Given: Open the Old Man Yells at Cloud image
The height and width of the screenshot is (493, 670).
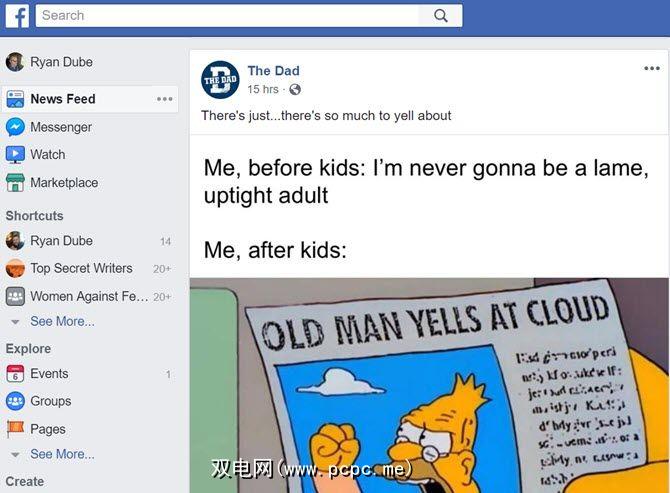Looking at the screenshot, I should click(x=429, y=385).
